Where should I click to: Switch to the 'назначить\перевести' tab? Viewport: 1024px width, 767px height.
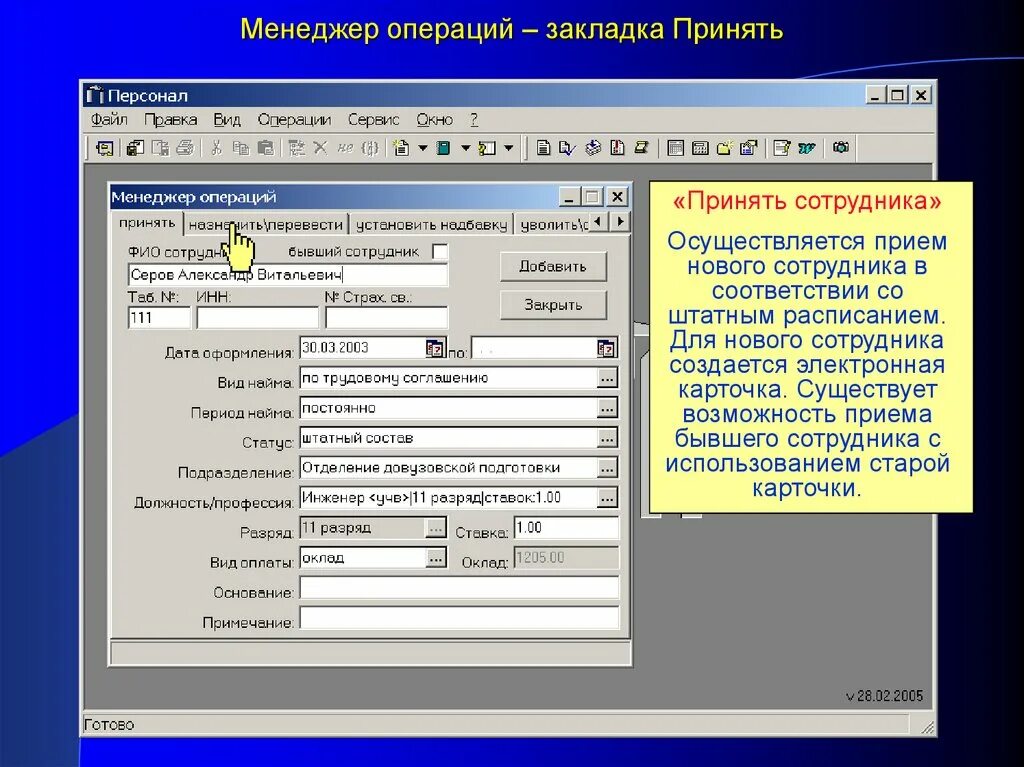266,225
